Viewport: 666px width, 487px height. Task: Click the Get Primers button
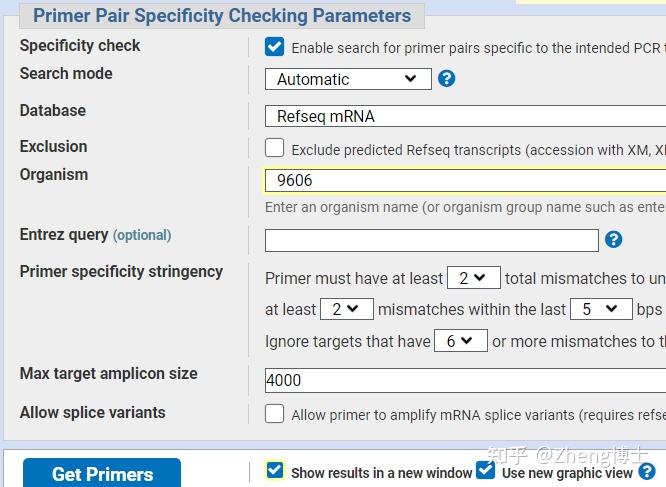[x=102, y=473]
